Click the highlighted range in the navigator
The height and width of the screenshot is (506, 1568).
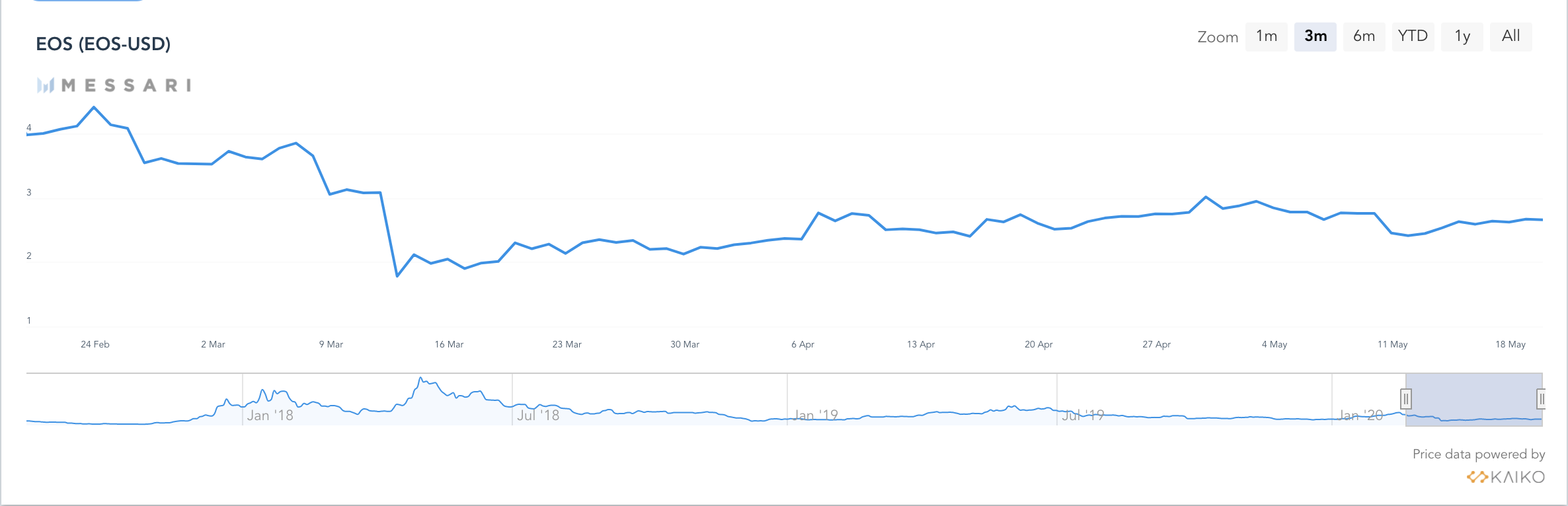[1474, 400]
